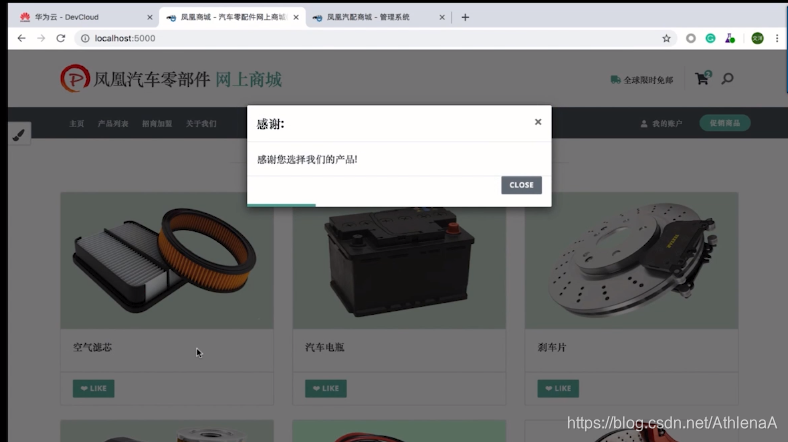Open the shopping cart icon
Screen dimensions: 788x442
pyautogui.click(x=703, y=78)
